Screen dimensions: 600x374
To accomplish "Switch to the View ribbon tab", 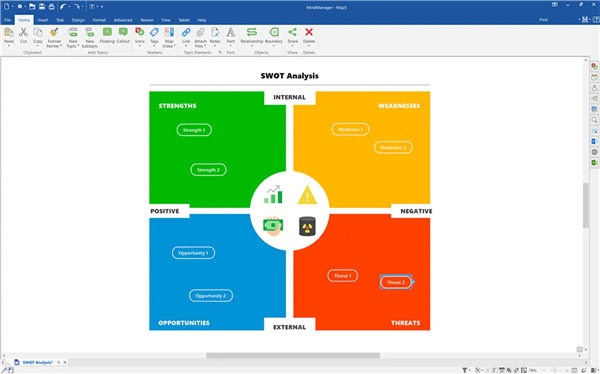I will pyautogui.click(x=166, y=20).
